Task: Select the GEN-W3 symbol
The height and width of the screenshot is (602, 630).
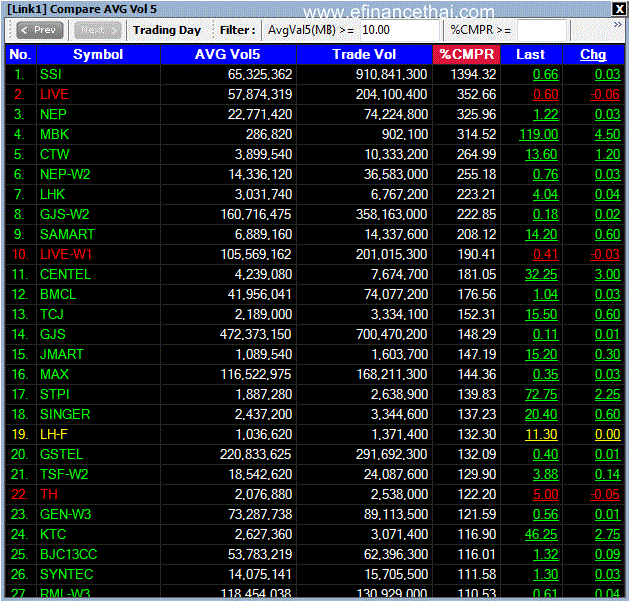Action: coord(65,514)
